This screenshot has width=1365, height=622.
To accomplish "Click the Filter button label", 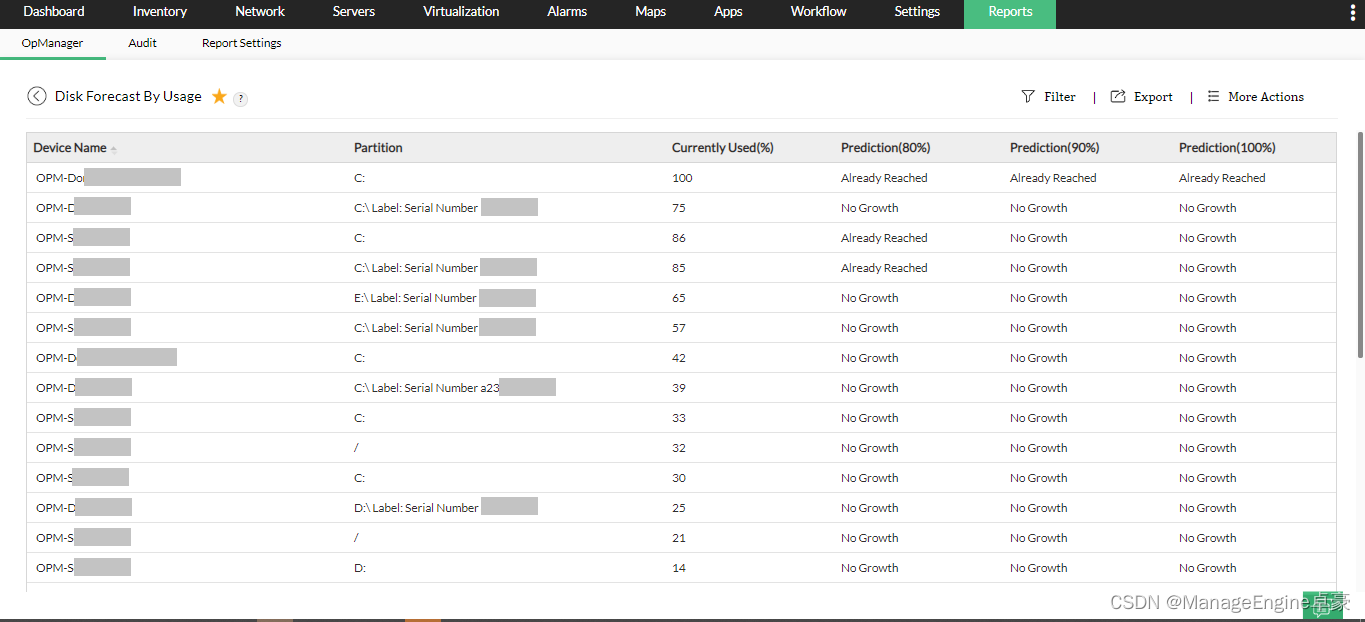I will point(1060,97).
